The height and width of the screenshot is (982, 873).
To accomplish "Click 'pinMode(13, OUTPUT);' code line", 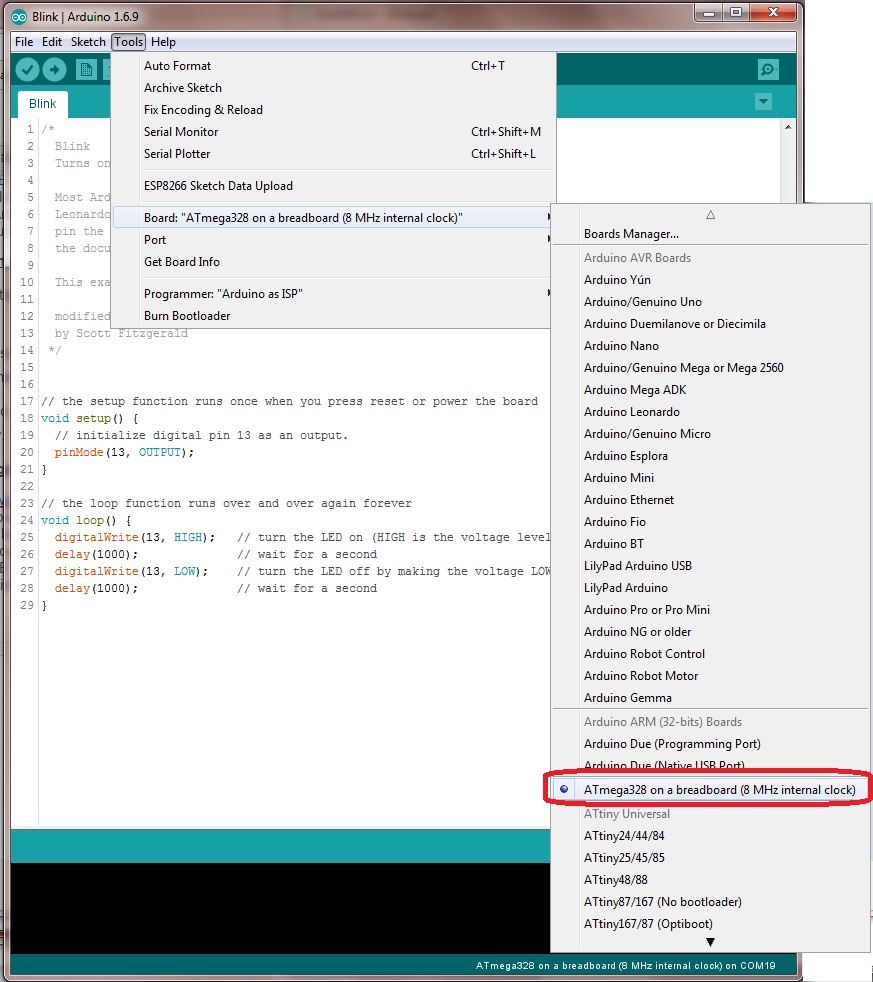I will pos(124,452).
